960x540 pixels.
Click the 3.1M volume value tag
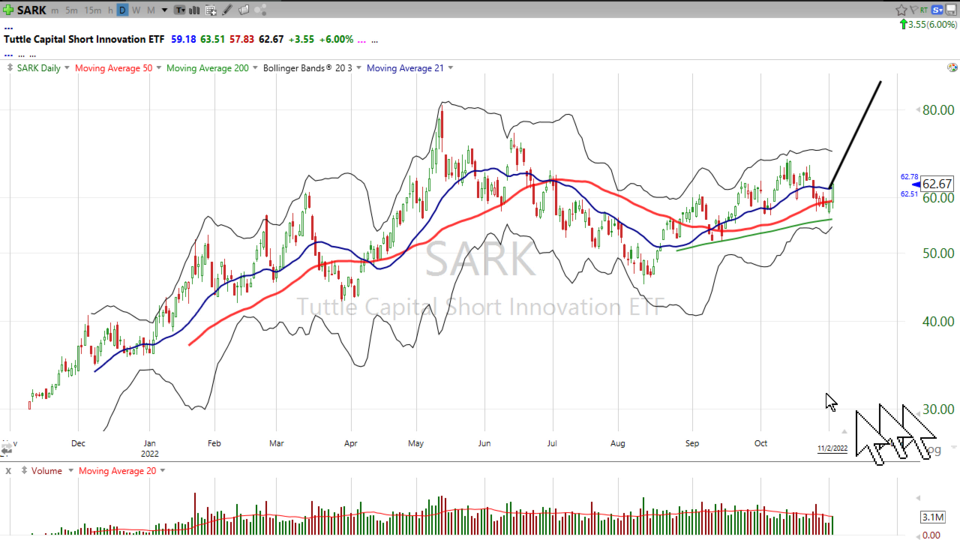[x=933, y=517]
